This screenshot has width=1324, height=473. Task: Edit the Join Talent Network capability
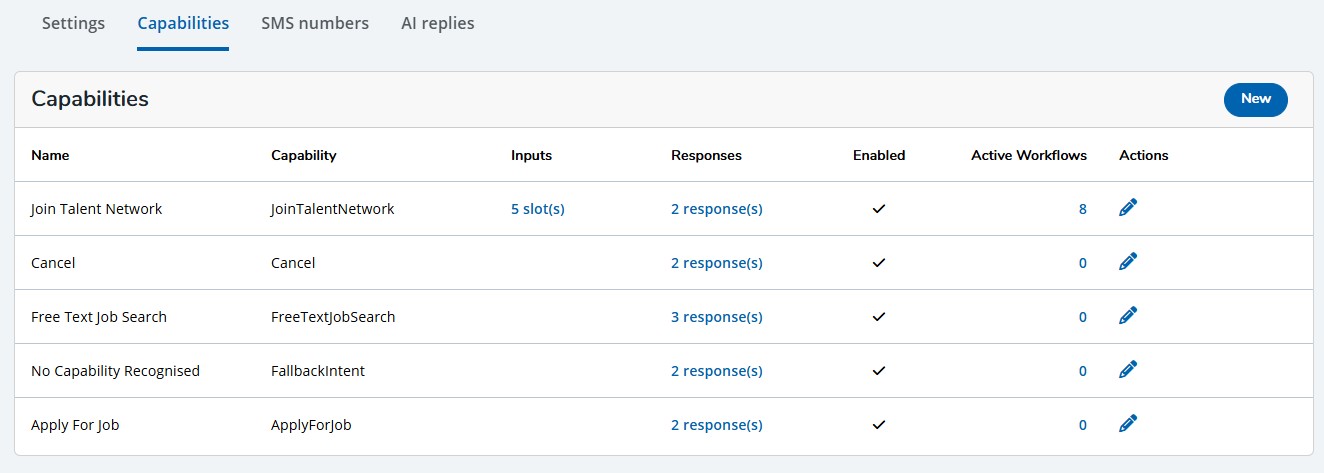[x=1128, y=208]
